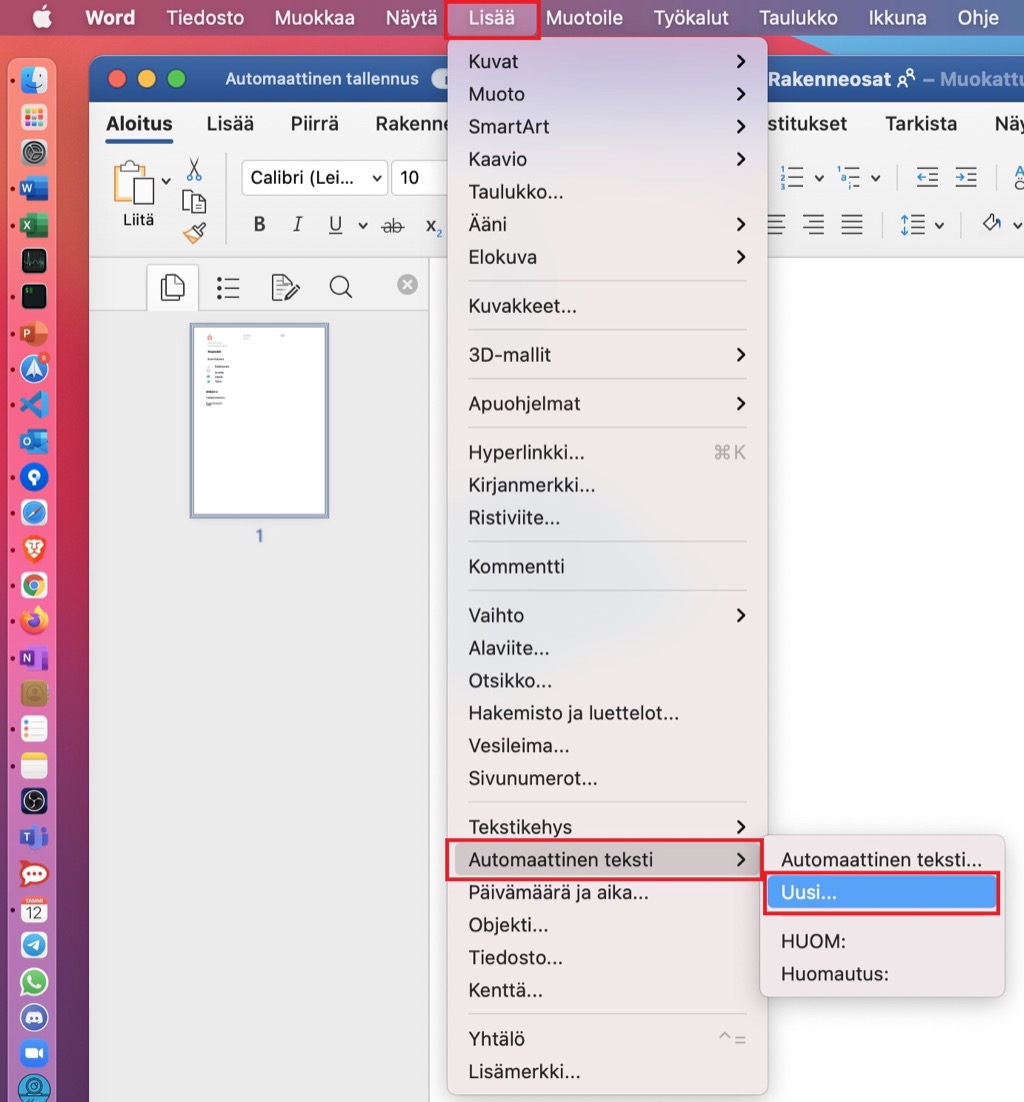Apply subscript formatting

click(434, 226)
